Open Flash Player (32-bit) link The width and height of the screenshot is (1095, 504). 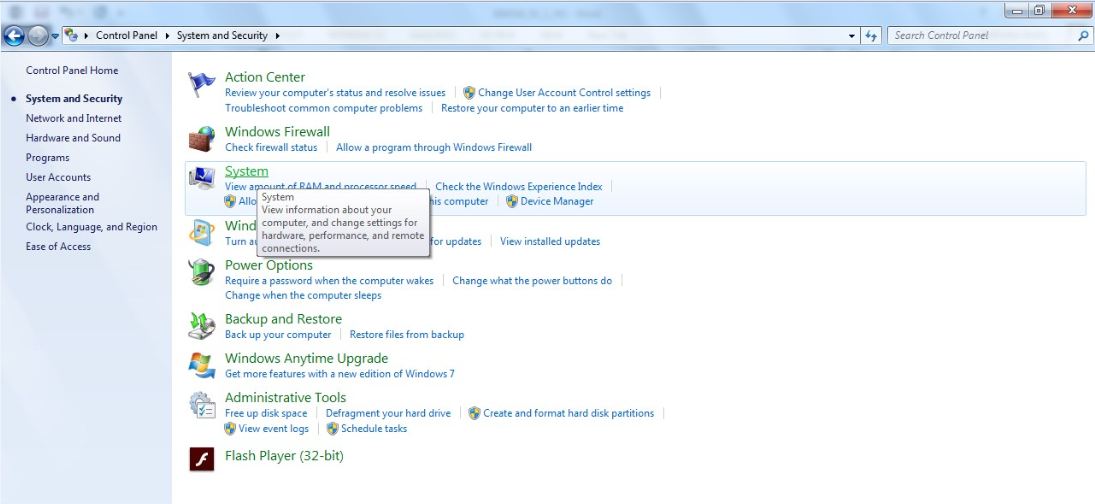point(284,456)
